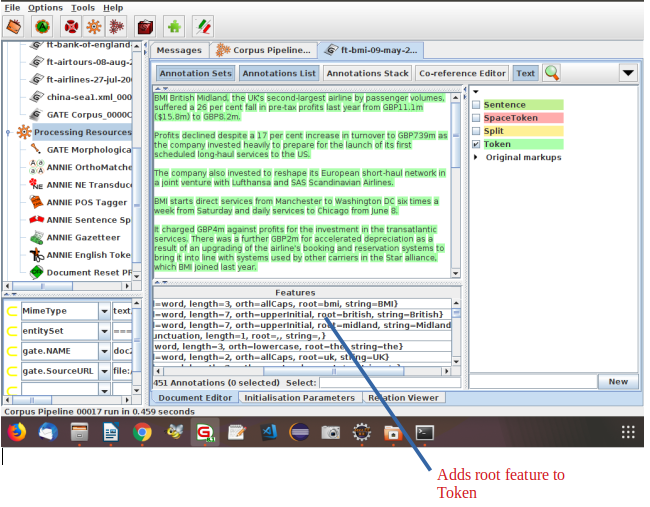Viewport: 650px width, 507px height.
Task: Click the Token green color swatch
Action: point(523,144)
